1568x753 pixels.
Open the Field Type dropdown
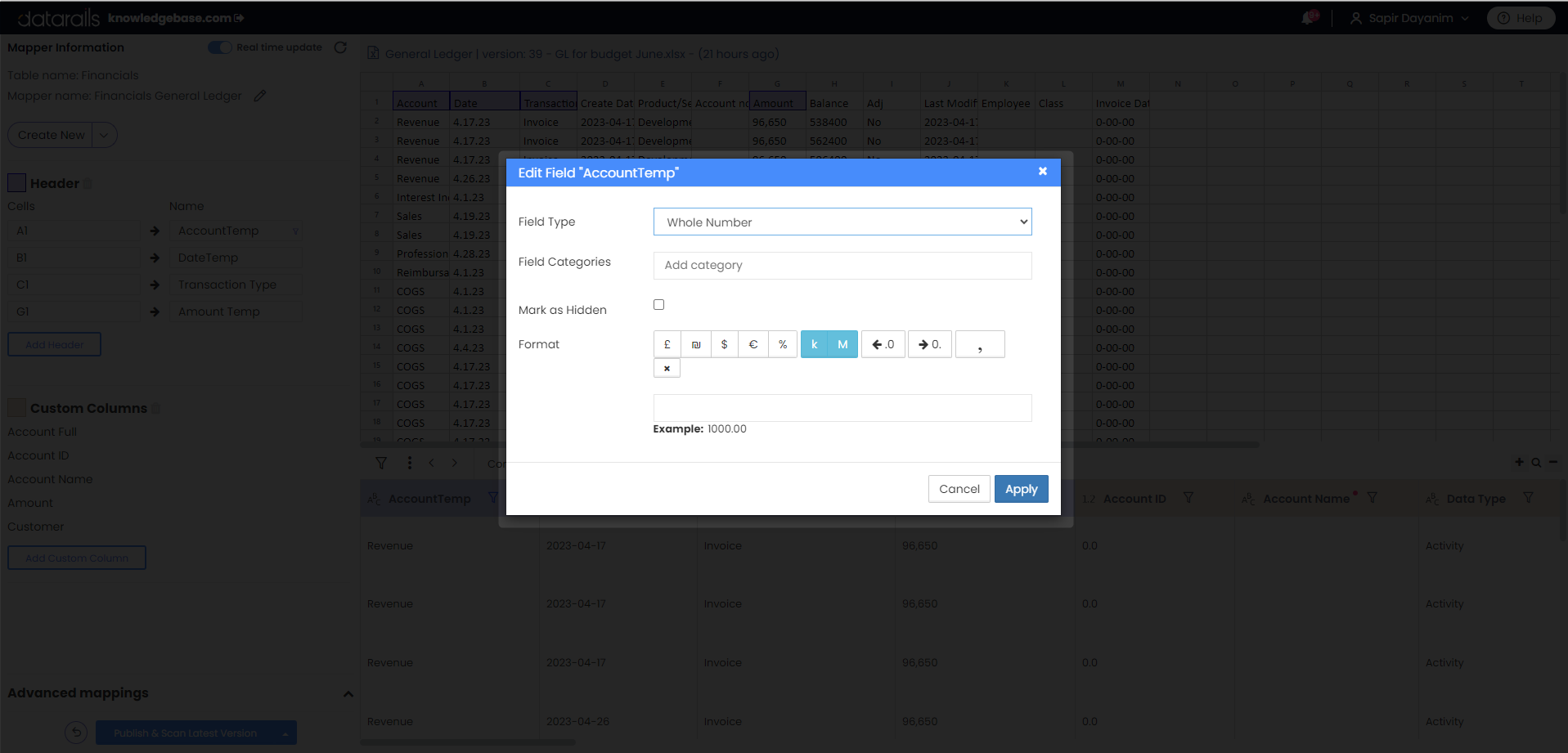(842, 222)
